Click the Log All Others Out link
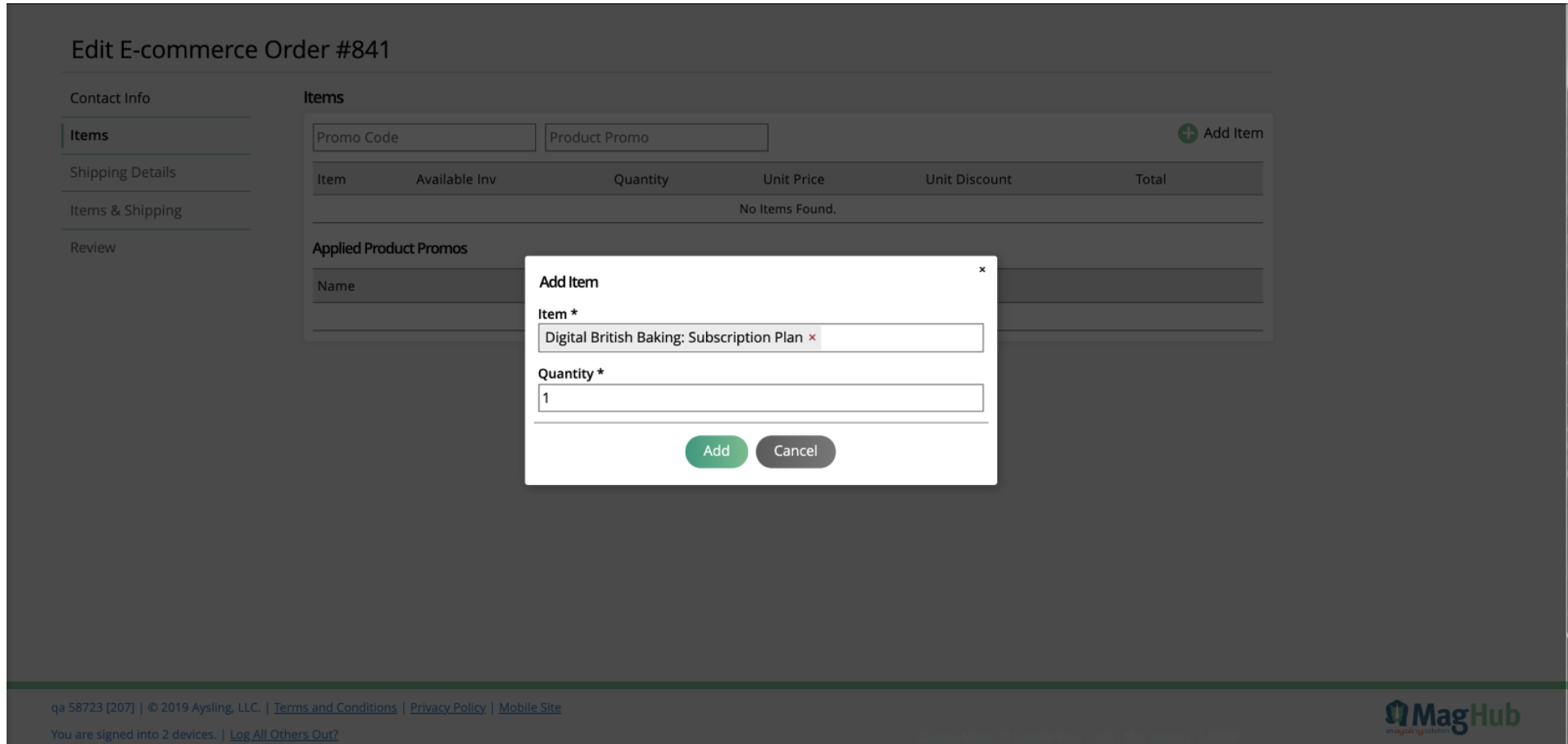Viewport: 1568px width, 744px height. (x=284, y=733)
